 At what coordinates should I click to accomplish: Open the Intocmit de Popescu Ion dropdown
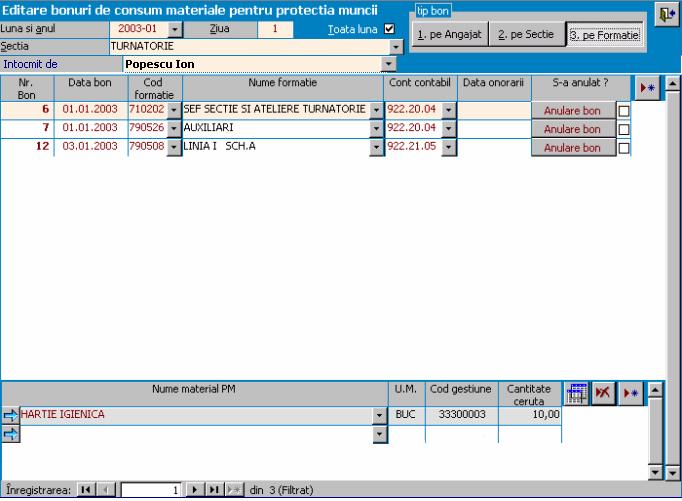click(389, 64)
